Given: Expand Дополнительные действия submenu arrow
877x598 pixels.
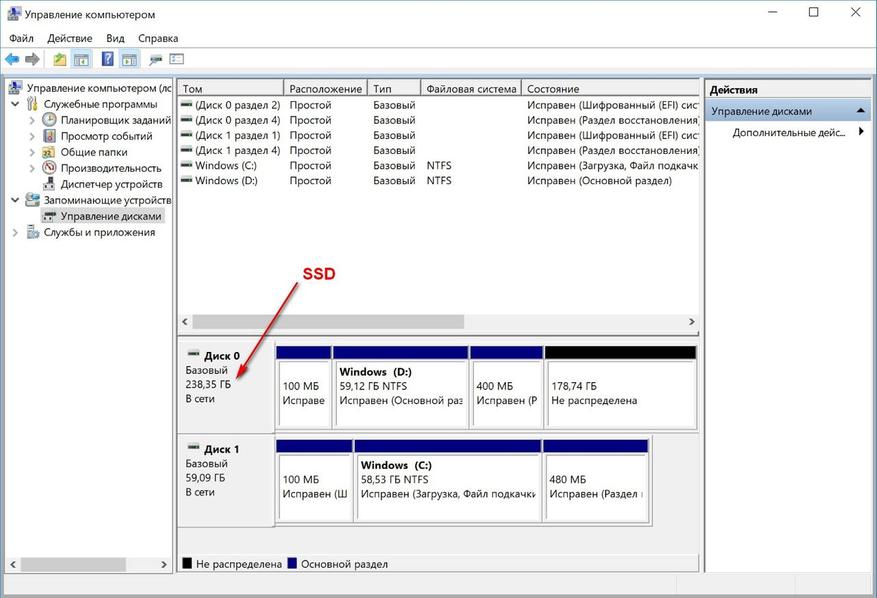Looking at the screenshot, I should pyautogui.click(x=861, y=132).
